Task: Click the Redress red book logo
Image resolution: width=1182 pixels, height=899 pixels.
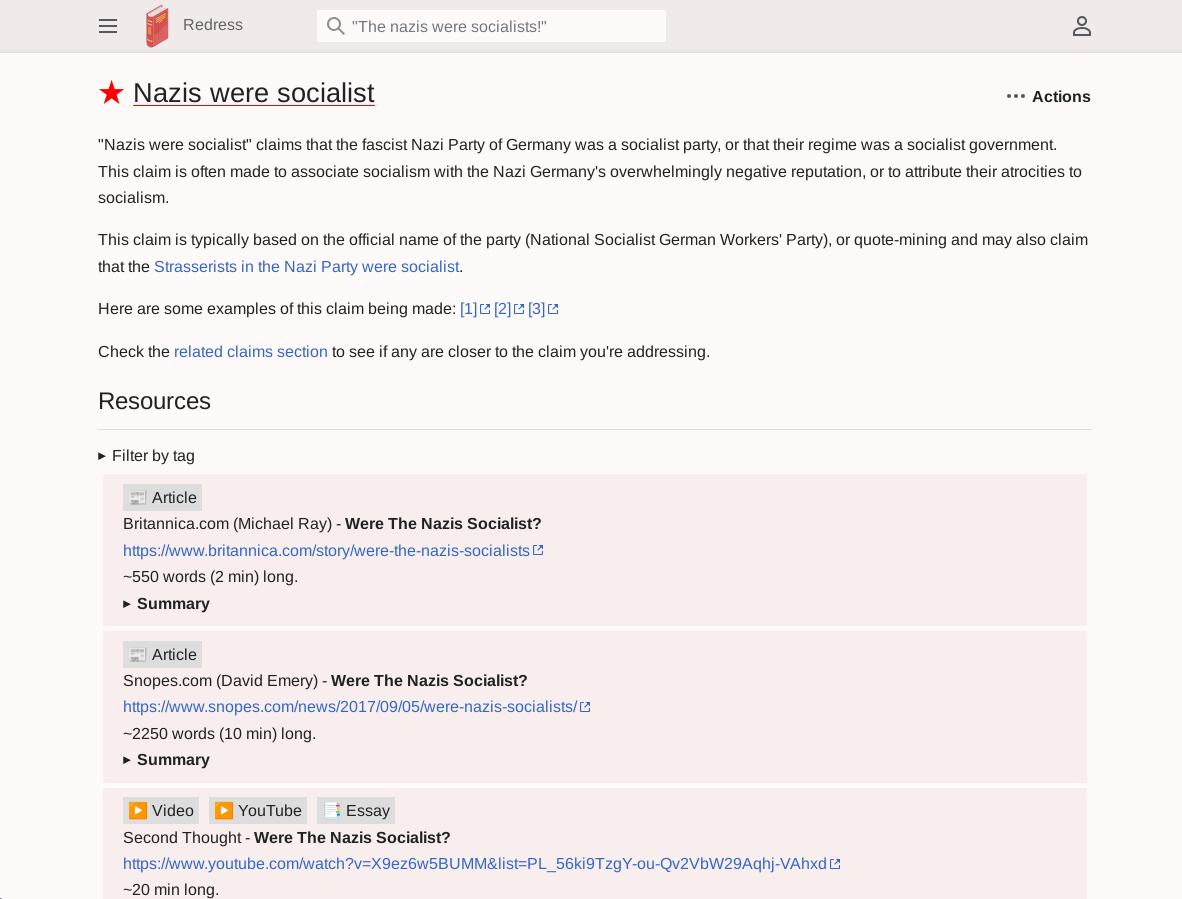Action: (157, 26)
